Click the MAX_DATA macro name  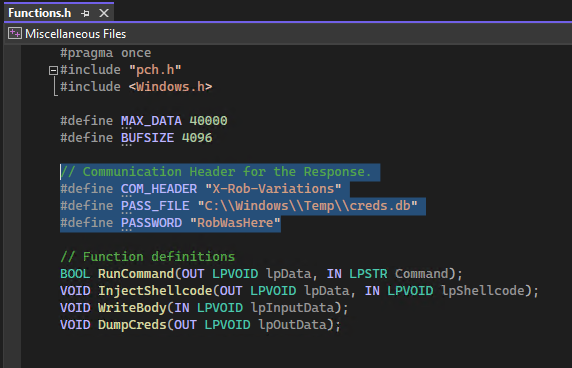(151, 121)
